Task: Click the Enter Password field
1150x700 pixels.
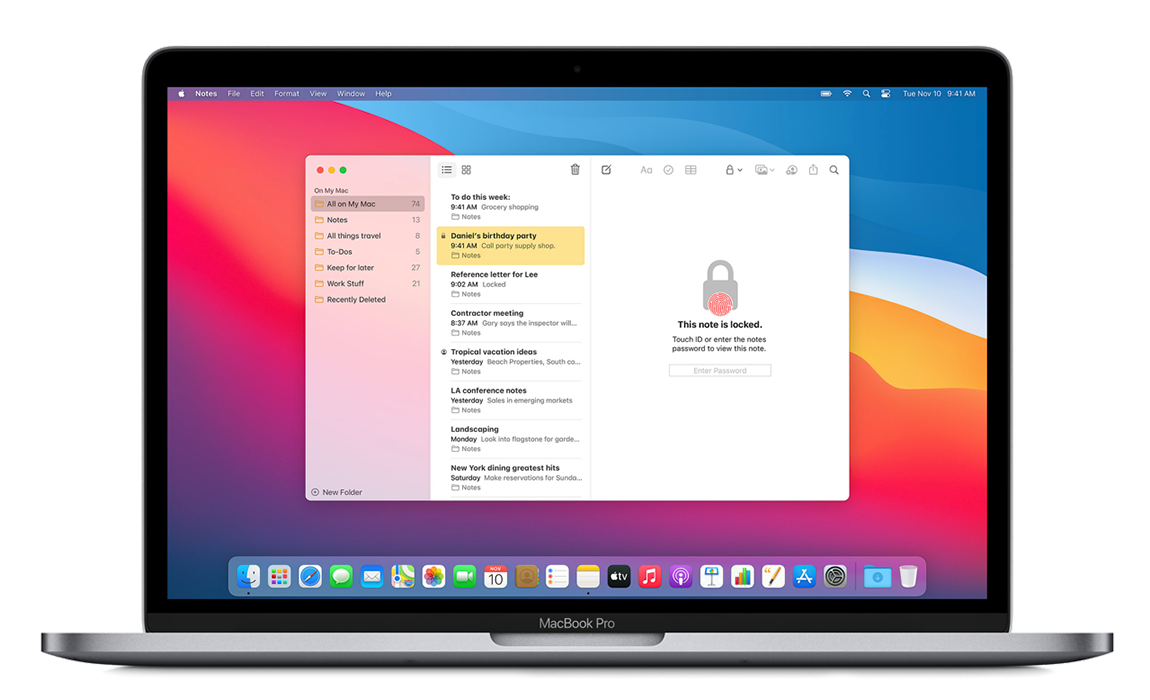Action: click(719, 371)
